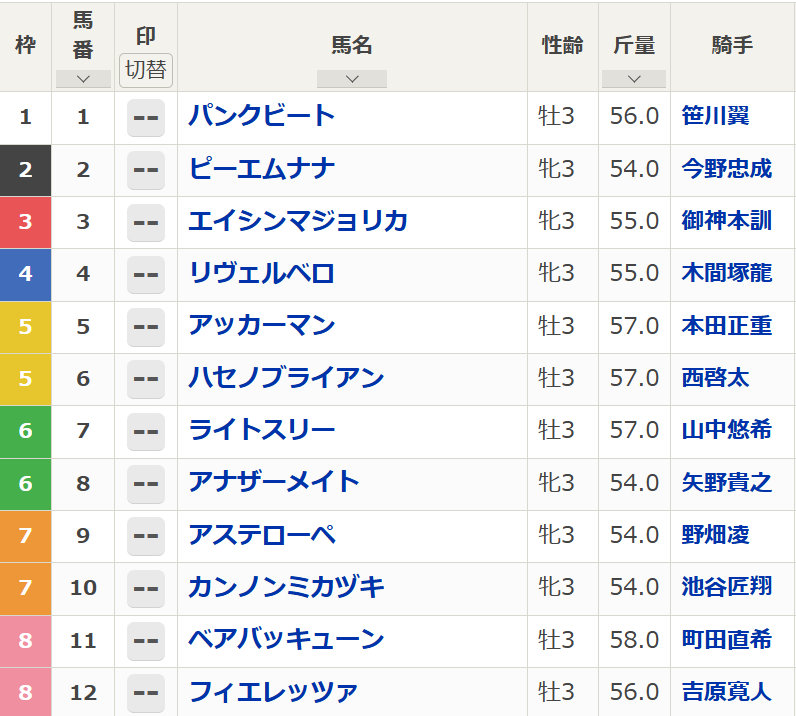Sort by 馬名 using the chevron

point(352,79)
